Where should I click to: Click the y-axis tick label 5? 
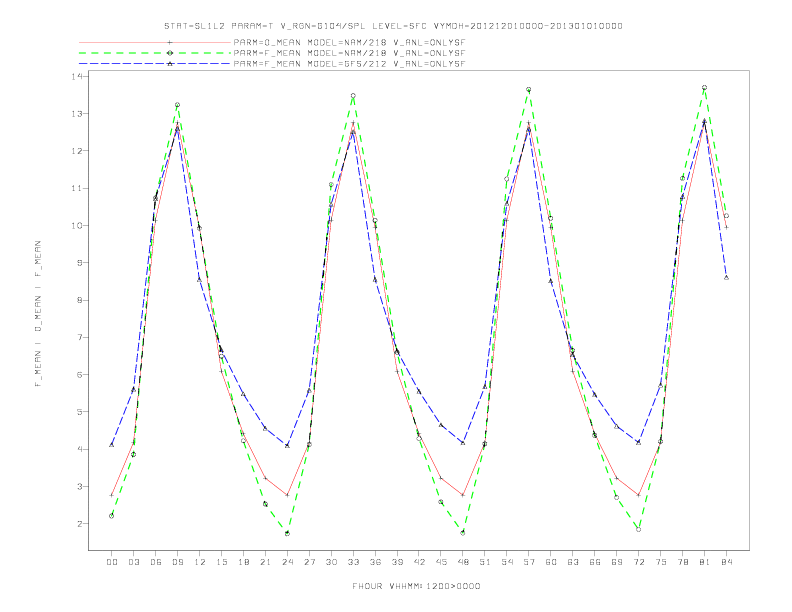coord(80,412)
